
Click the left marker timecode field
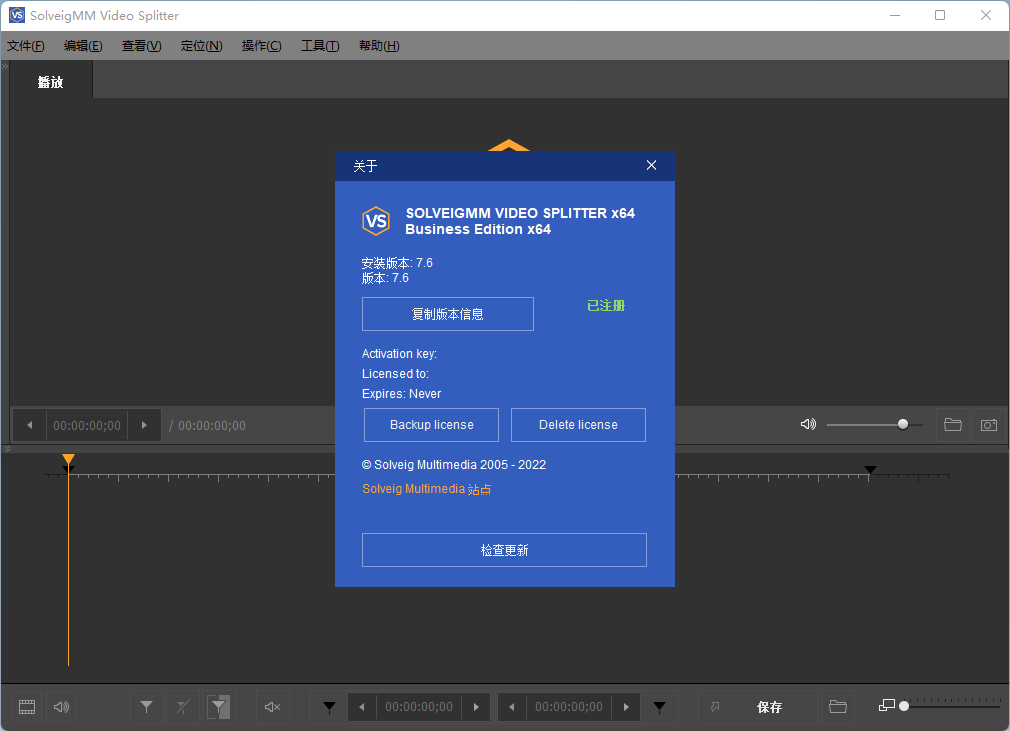(x=419, y=707)
